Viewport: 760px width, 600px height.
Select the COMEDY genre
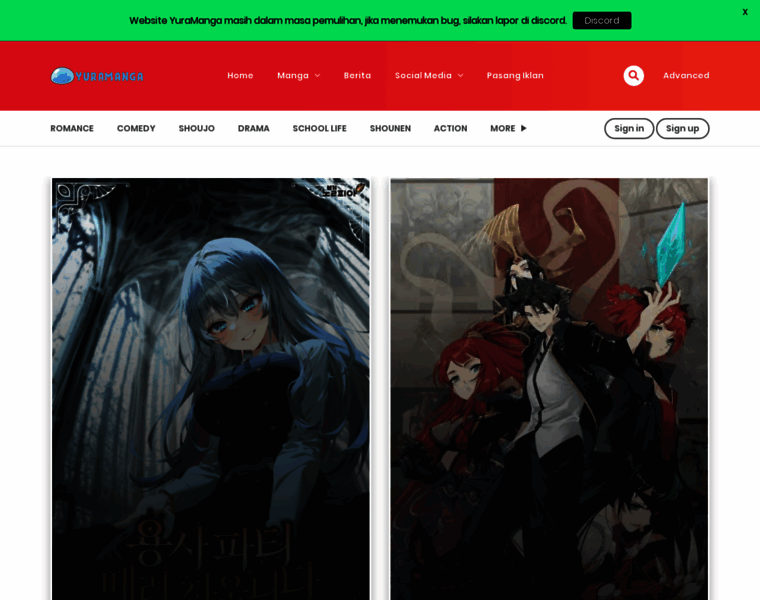136,128
